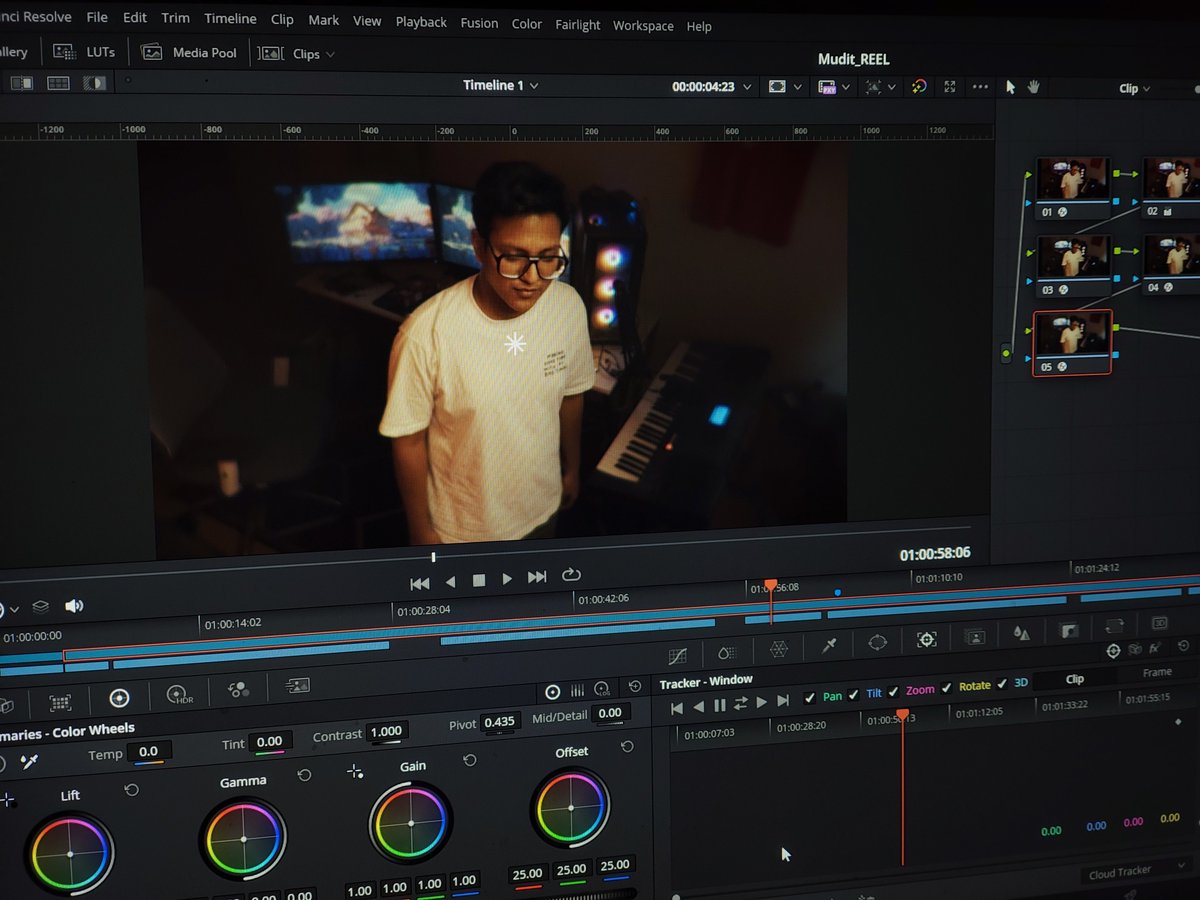
Task: Open the Color menu
Action: click(527, 23)
